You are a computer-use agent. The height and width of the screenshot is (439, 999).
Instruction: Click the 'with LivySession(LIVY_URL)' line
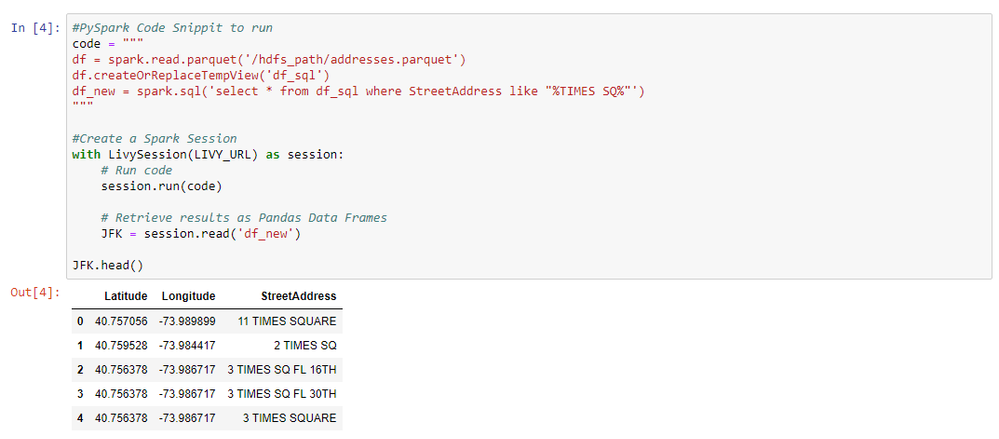pyautogui.click(x=207, y=155)
